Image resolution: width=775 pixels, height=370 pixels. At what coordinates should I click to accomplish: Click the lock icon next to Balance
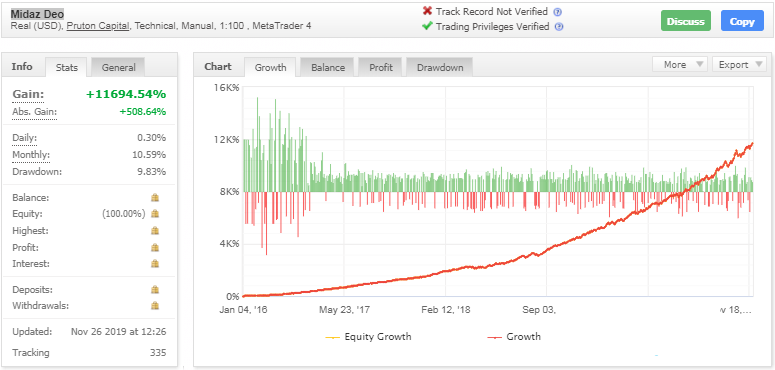pyautogui.click(x=155, y=198)
